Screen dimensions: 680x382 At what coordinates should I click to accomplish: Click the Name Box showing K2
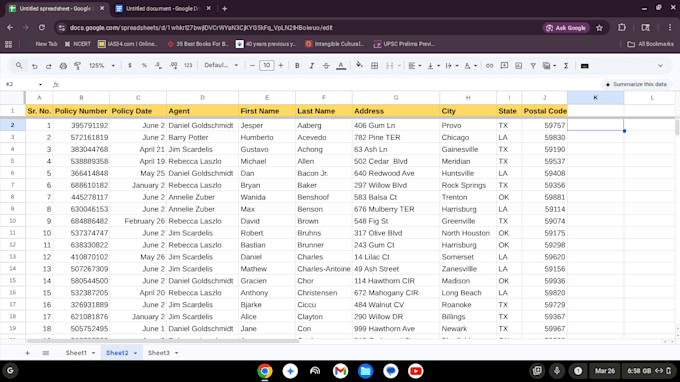pyautogui.click(x=20, y=84)
